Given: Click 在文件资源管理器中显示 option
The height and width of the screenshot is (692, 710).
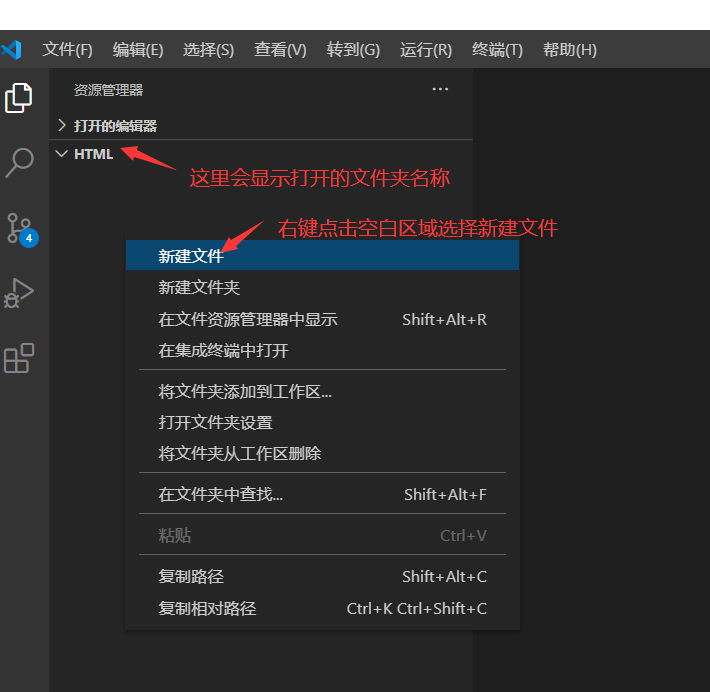Looking at the screenshot, I should pos(248,320).
